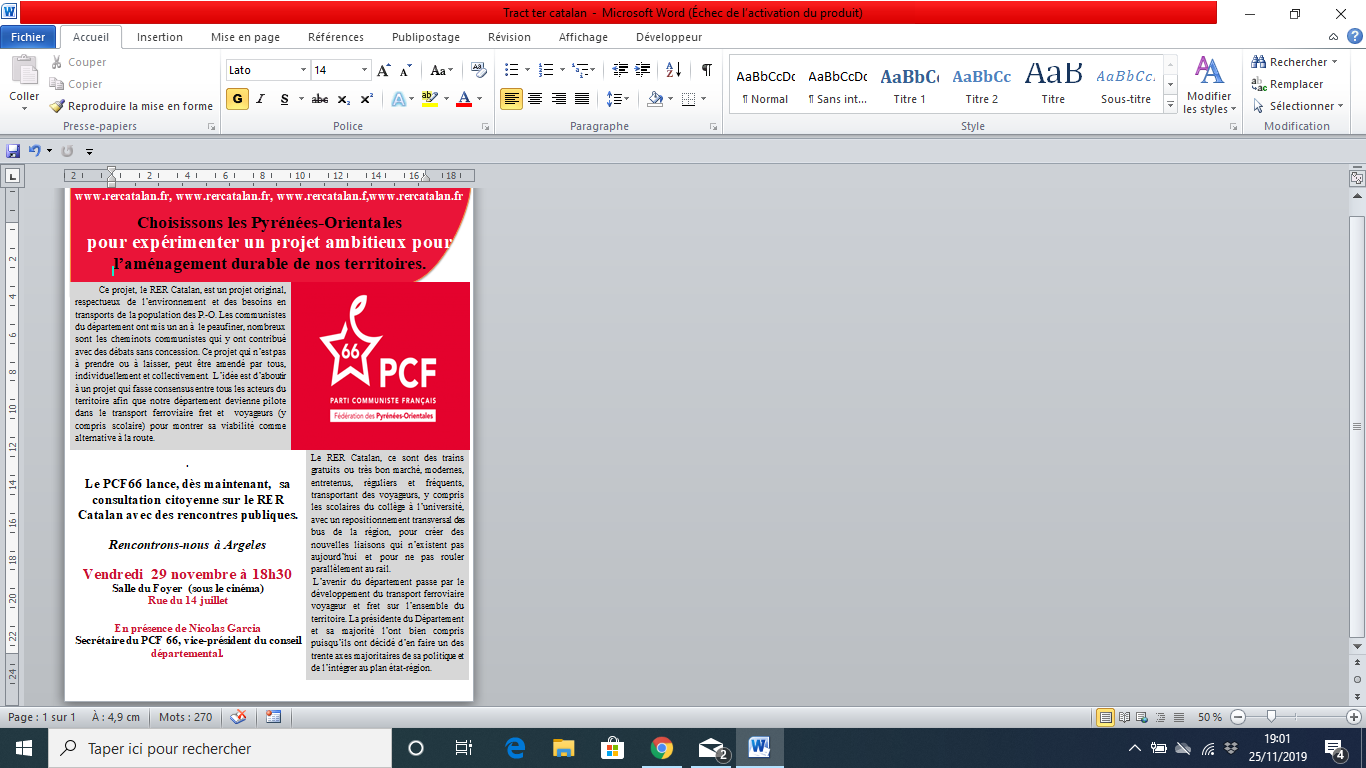Click the Sélectionner button

point(1296,106)
